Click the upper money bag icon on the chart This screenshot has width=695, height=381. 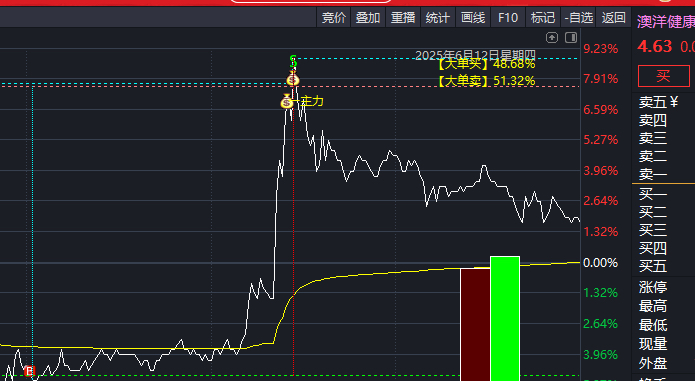point(293,80)
